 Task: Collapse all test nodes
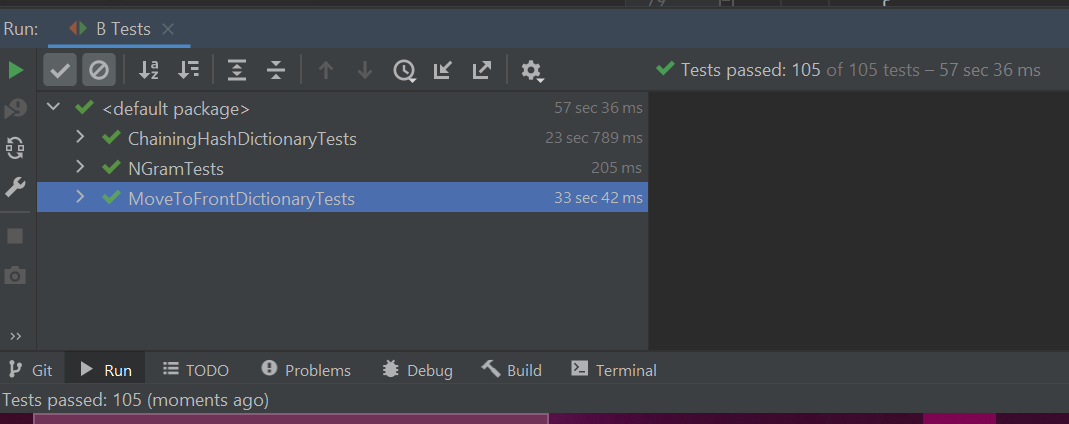coord(276,70)
